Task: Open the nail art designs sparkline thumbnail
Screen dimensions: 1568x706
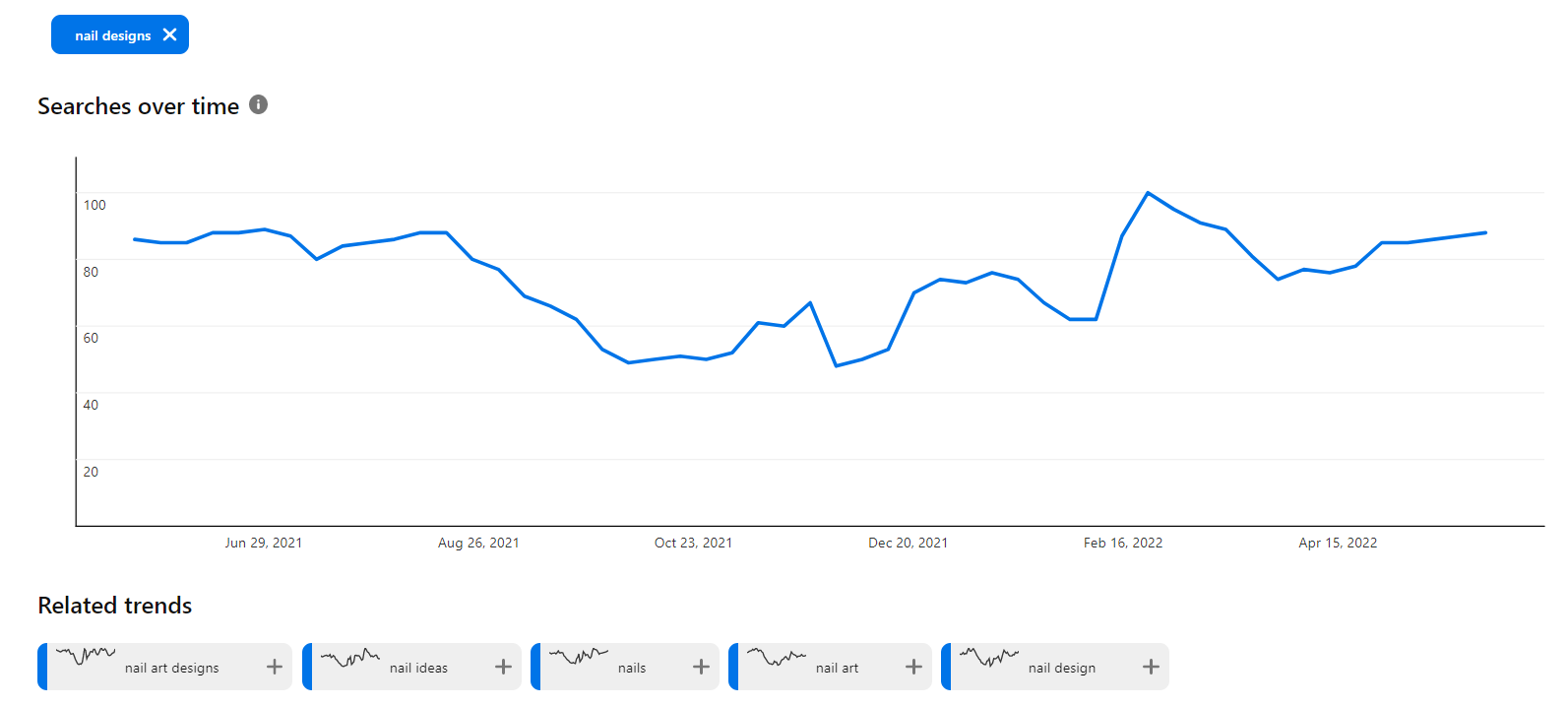Action: (x=86, y=656)
